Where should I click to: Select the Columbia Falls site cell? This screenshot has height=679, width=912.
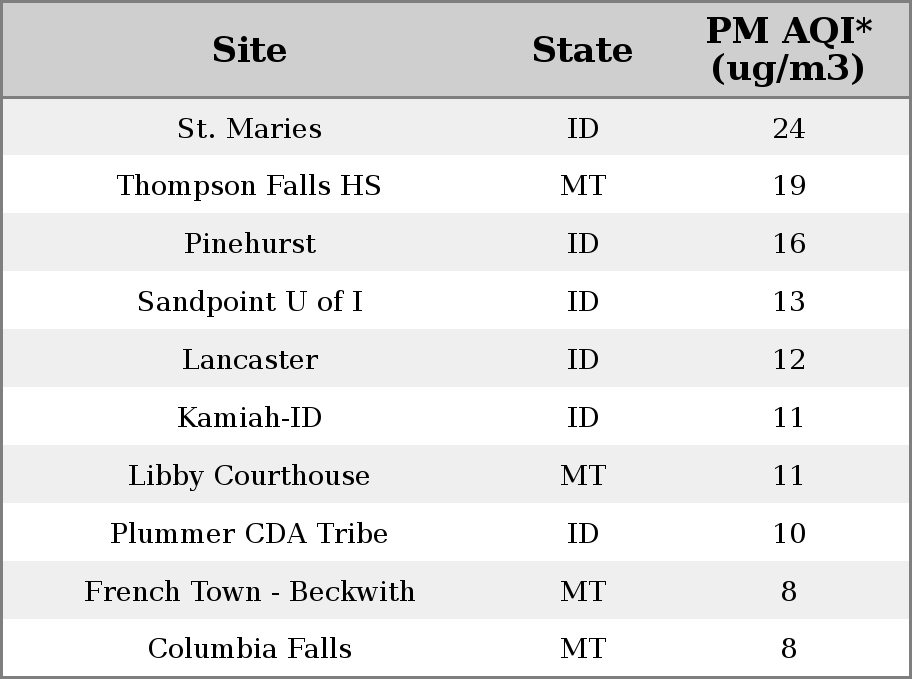click(x=249, y=648)
